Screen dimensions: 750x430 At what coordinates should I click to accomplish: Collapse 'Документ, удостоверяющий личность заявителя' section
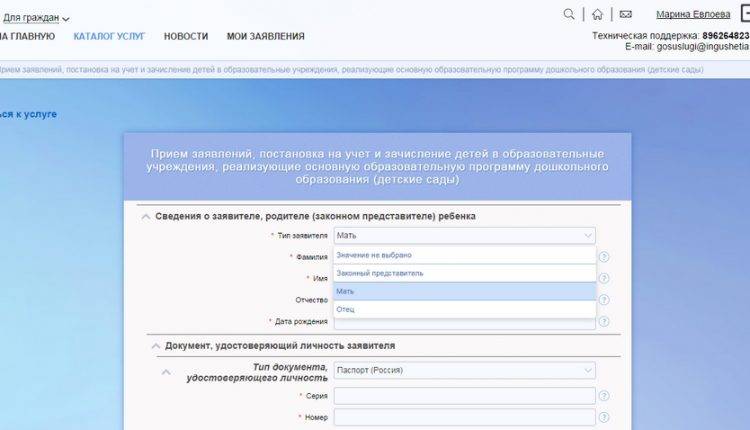coord(156,346)
